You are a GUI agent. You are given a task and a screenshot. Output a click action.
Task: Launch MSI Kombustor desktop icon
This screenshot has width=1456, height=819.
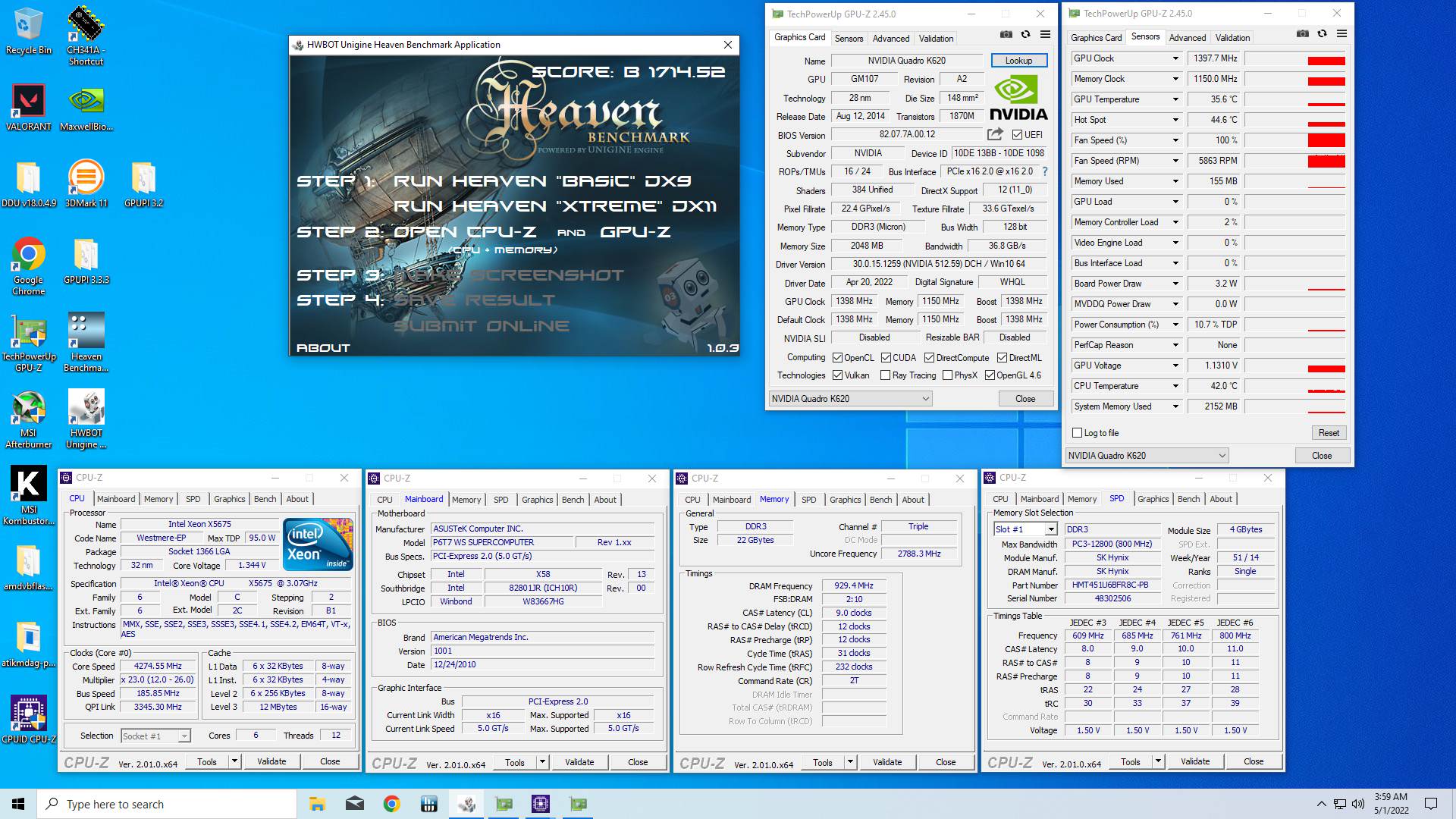coord(28,496)
